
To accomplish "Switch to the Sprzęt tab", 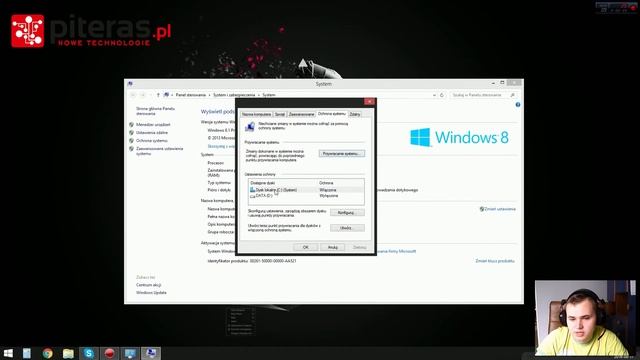I will pos(280,114).
